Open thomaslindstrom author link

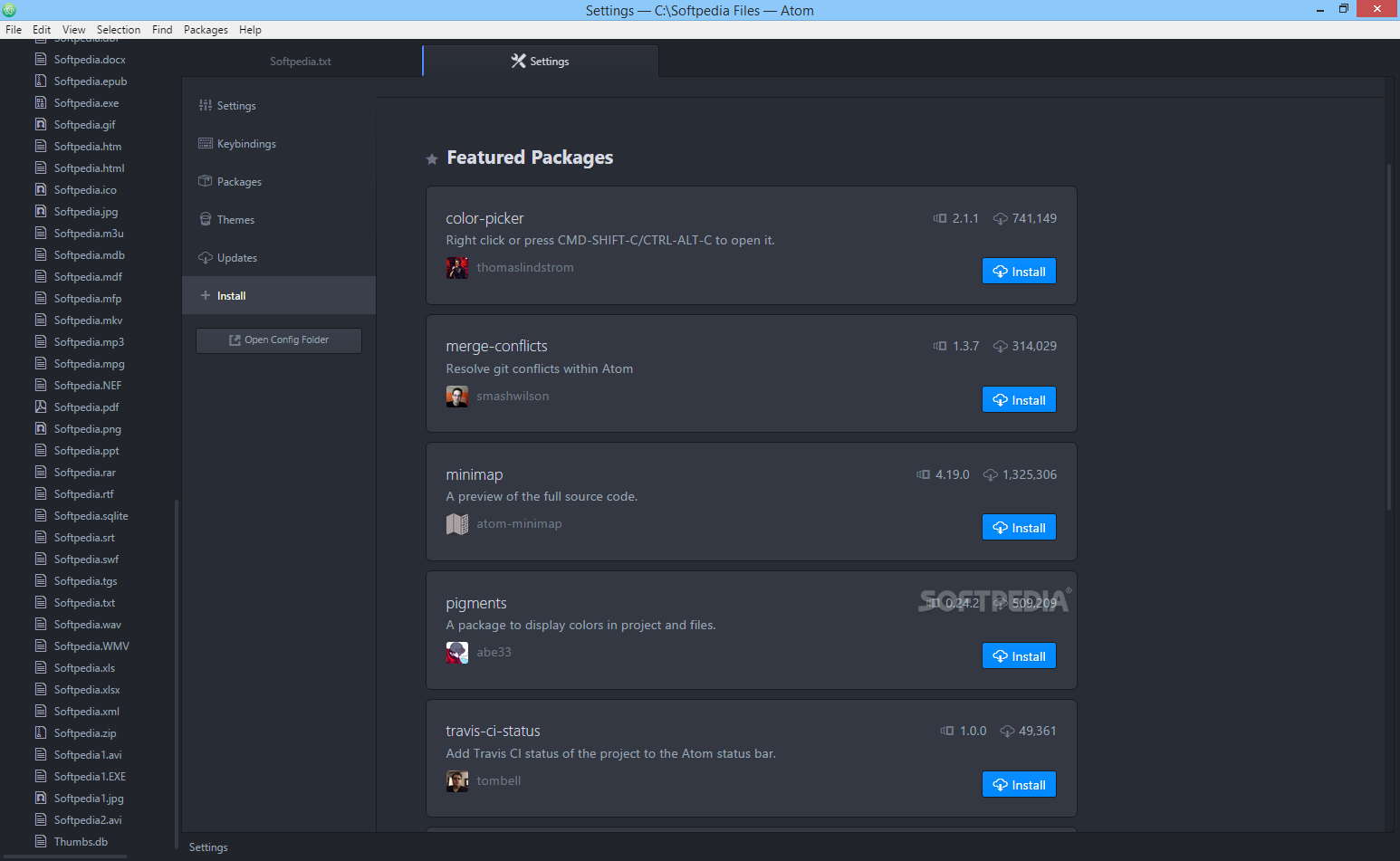[x=525, y=268]
